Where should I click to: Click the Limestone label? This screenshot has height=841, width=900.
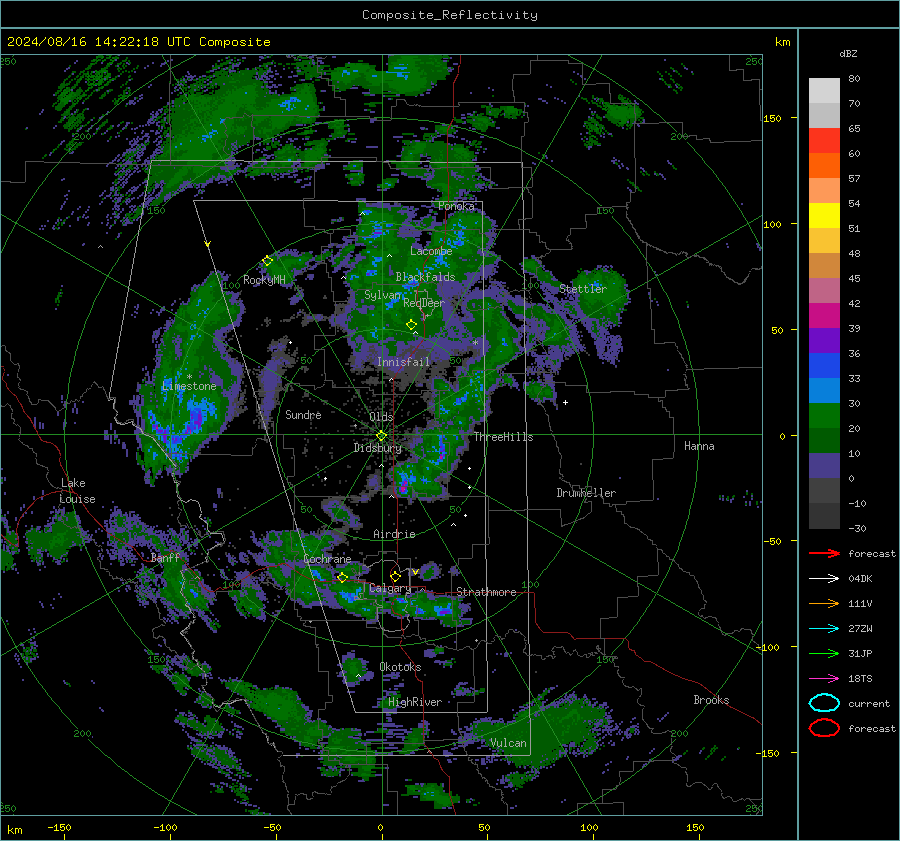coord(189,386)
